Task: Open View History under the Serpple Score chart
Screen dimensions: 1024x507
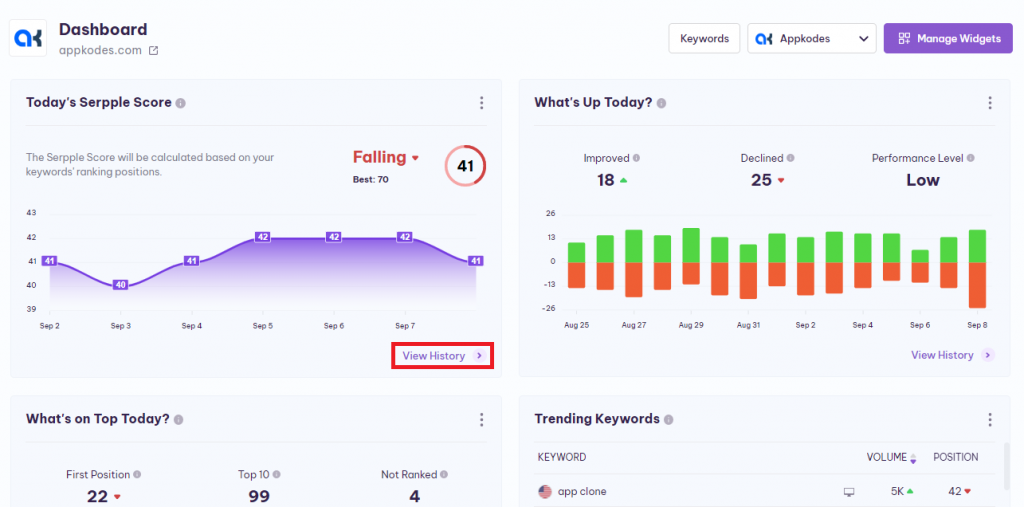Action: [x=441, y=355]
